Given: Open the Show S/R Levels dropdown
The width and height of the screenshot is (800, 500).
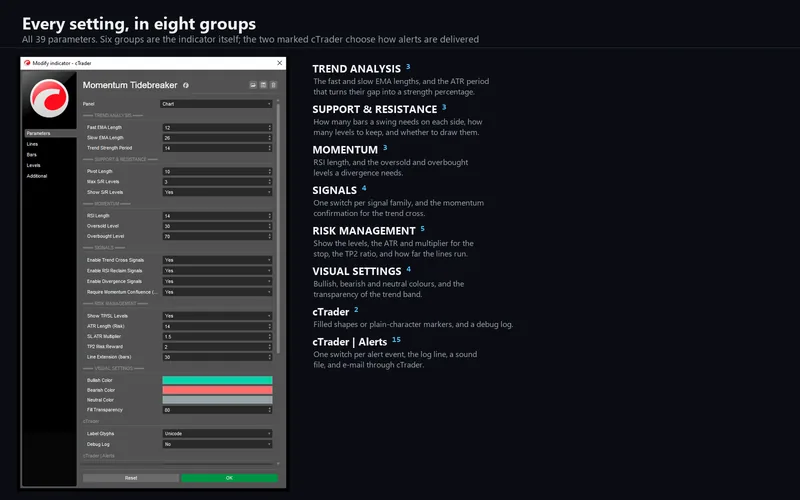Looking at the screenshot, I should 217,192.
